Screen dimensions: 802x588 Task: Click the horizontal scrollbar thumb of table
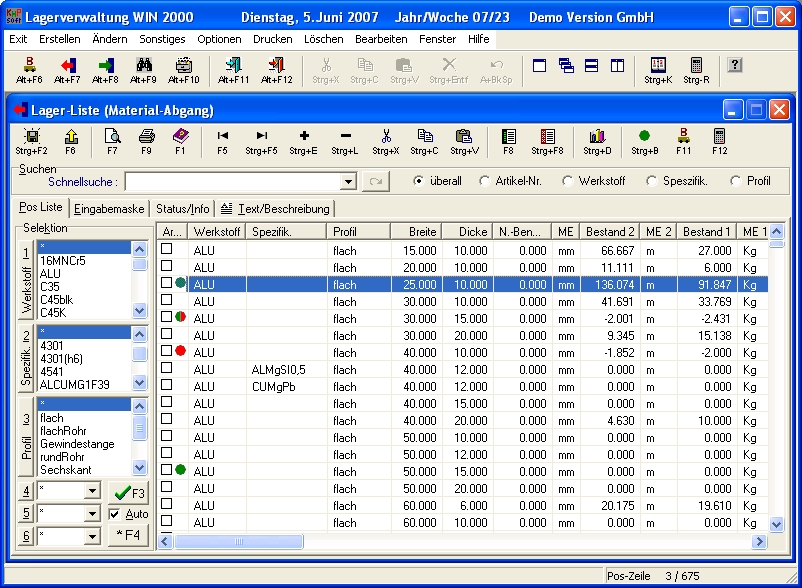238,541
